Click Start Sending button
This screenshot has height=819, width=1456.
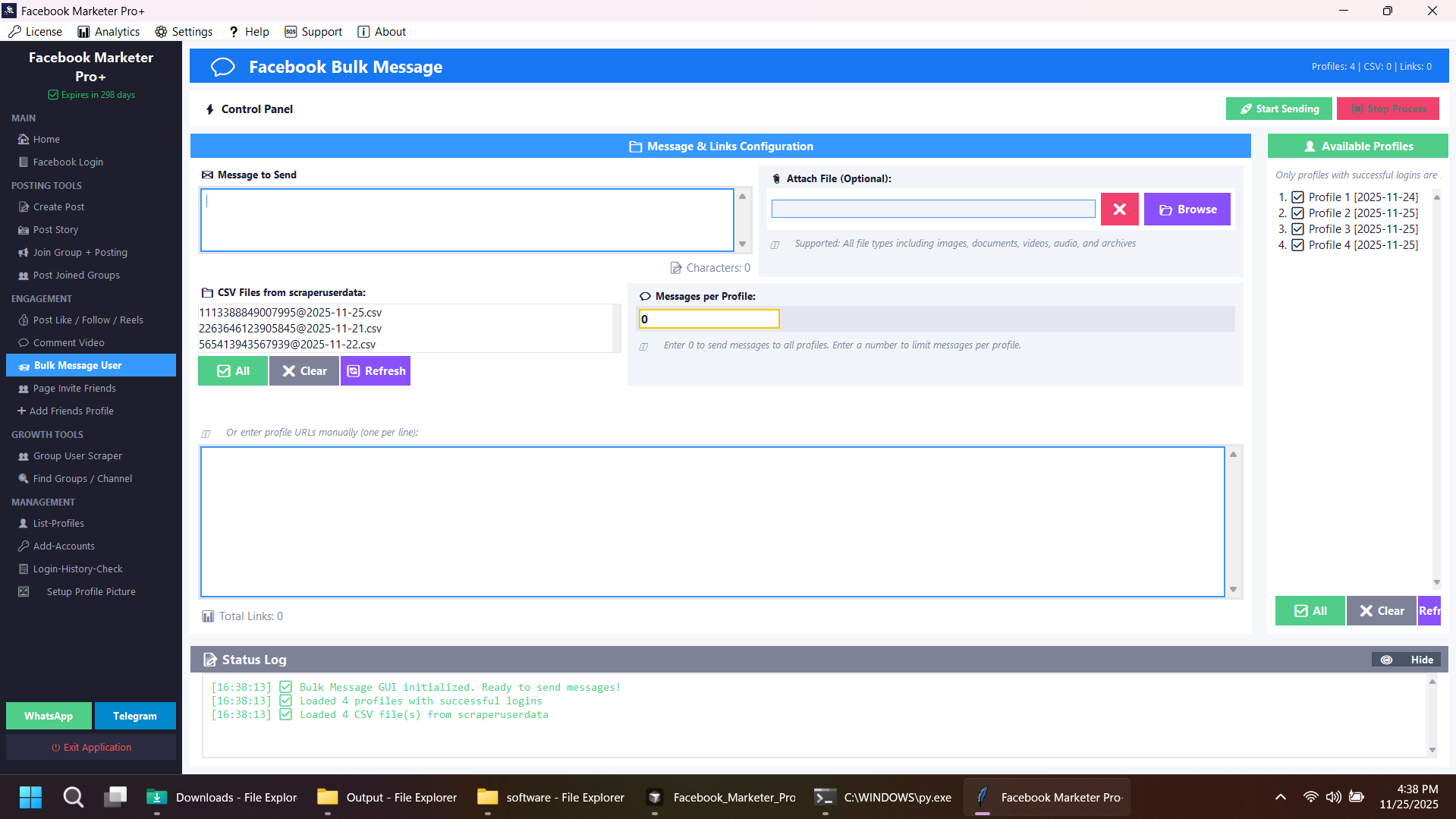coord(1278,109)
